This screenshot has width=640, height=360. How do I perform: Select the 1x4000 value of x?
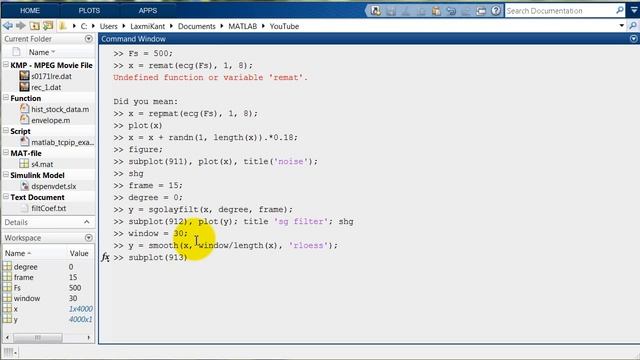[81, 309]
